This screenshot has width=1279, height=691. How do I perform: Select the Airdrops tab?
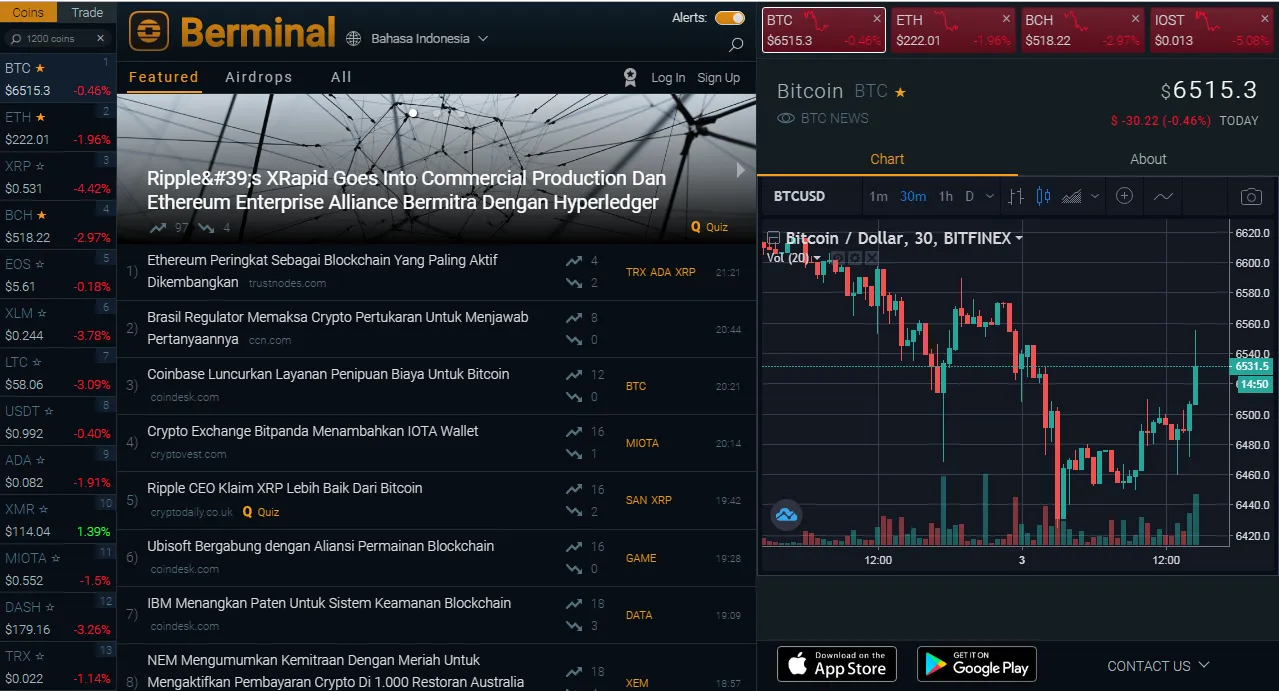coord(259,77)
